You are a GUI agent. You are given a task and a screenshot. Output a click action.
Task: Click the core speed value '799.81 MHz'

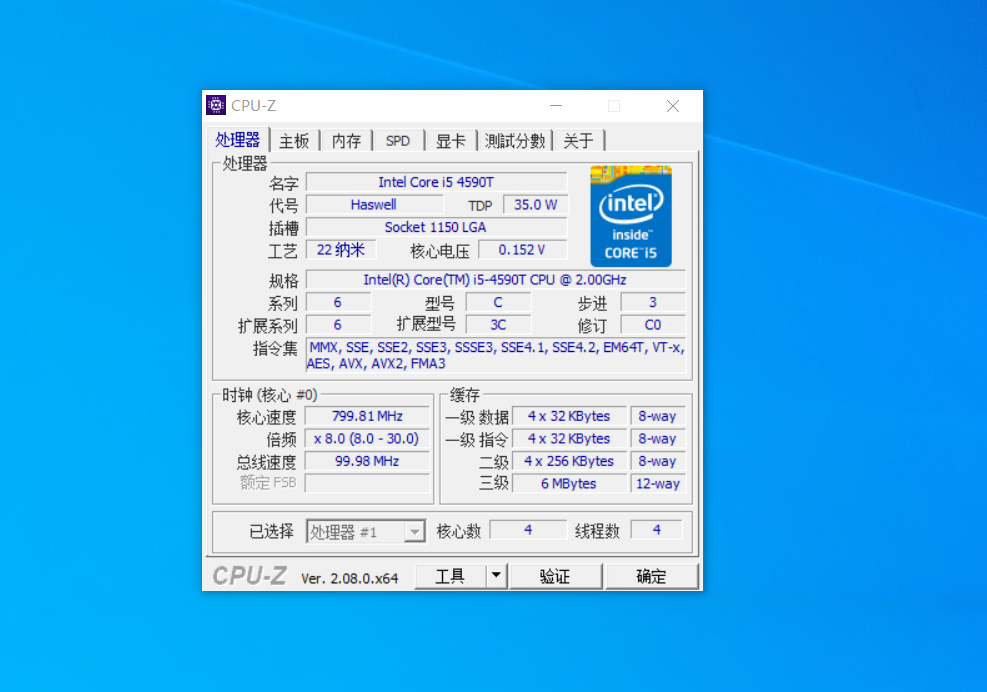tap(368, 416)
